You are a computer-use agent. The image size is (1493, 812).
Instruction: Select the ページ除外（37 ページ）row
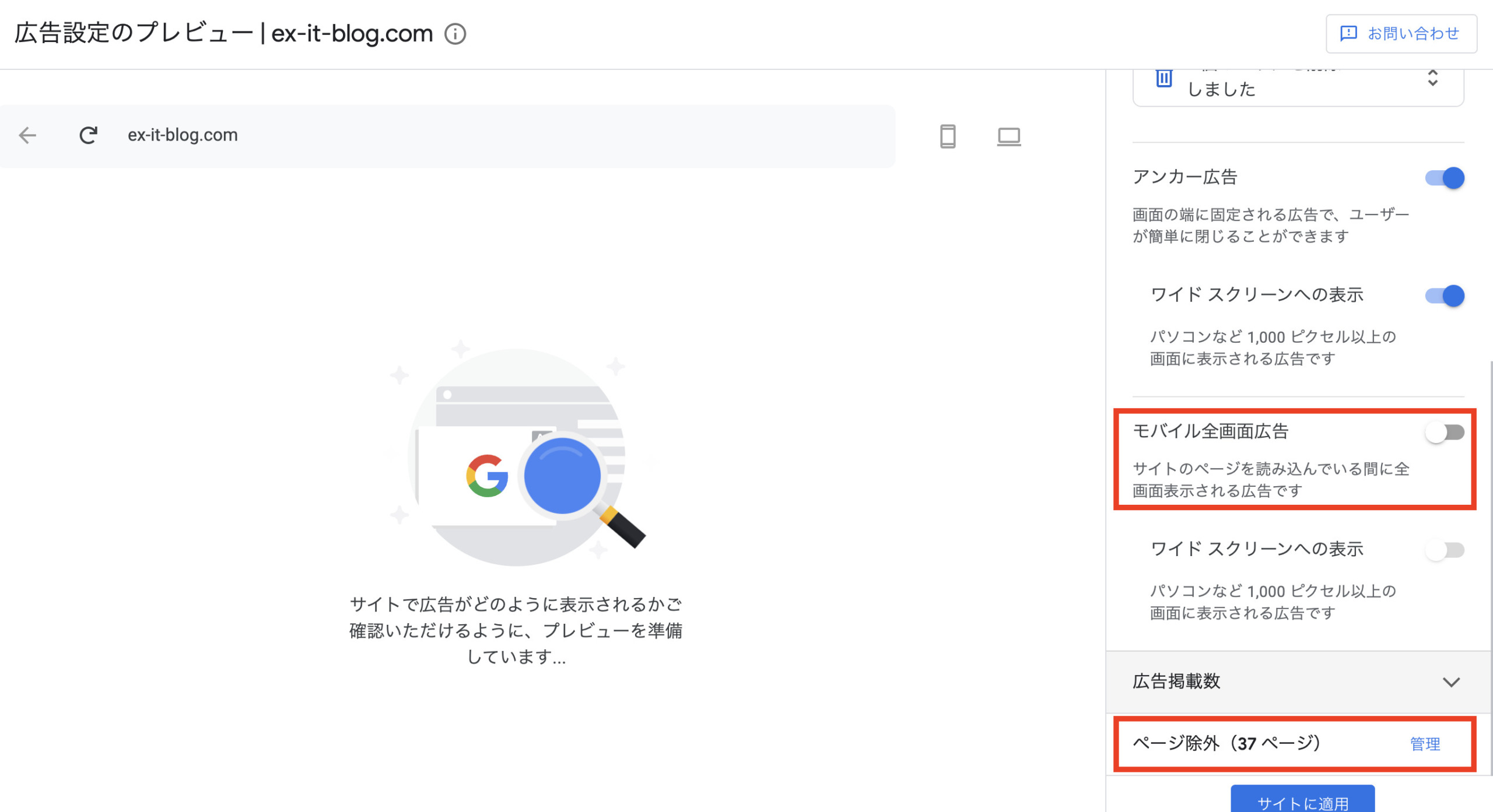pos(1295,744)
